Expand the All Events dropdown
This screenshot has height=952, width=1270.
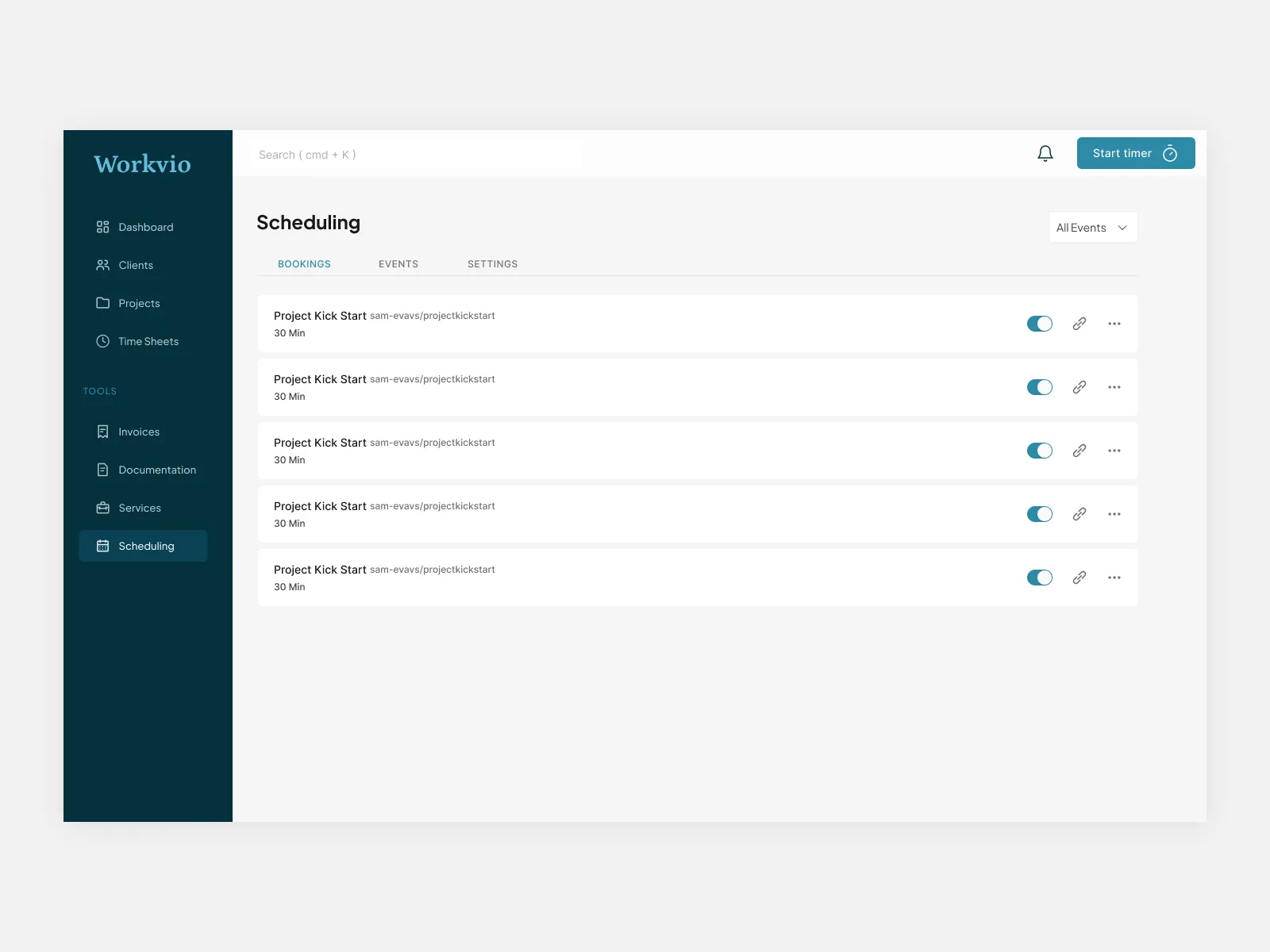click(x=1093, y=228)
